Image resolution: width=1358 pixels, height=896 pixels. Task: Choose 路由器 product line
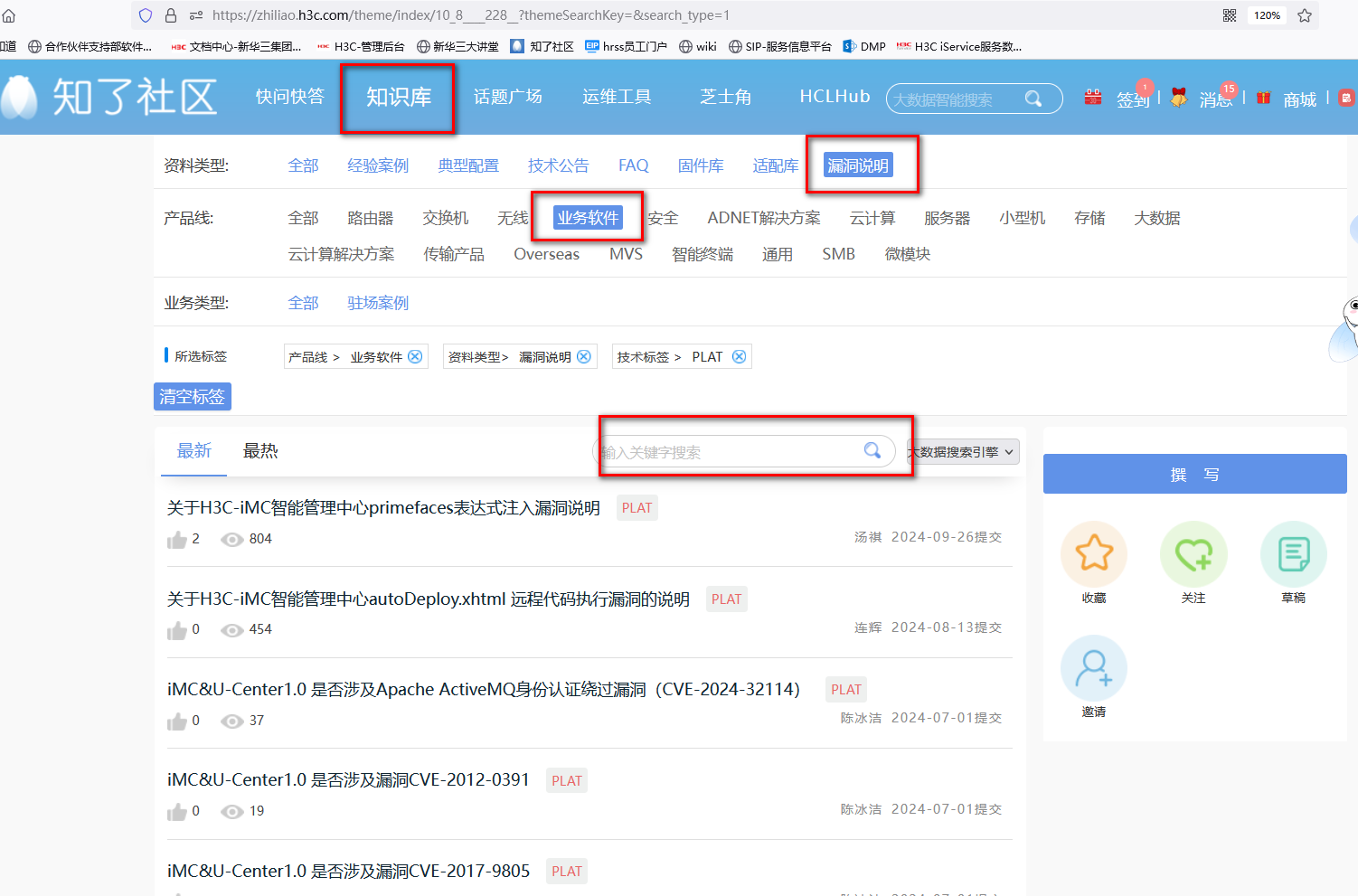[x=371, y=218]
